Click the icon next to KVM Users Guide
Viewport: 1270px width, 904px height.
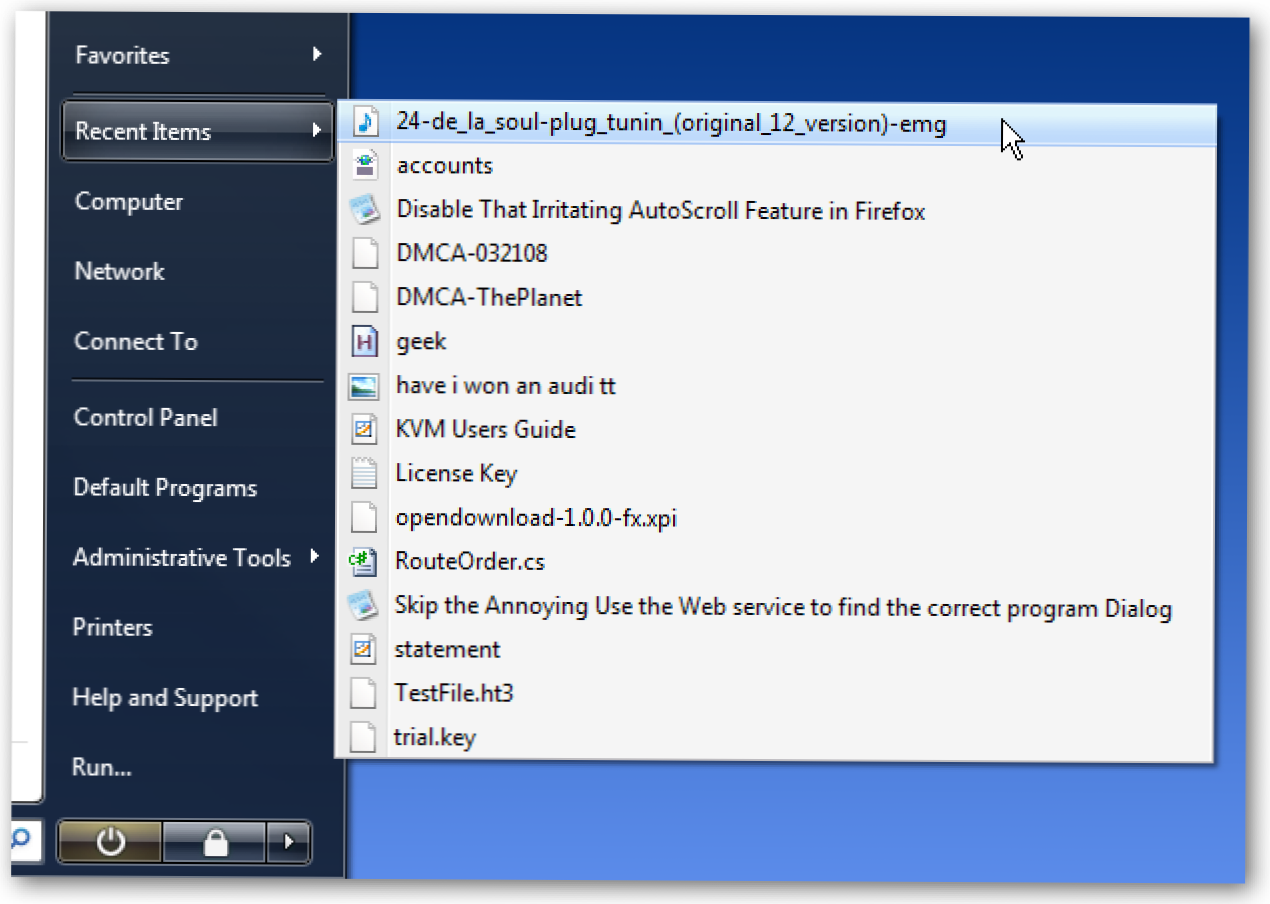(x=364, y=430)
